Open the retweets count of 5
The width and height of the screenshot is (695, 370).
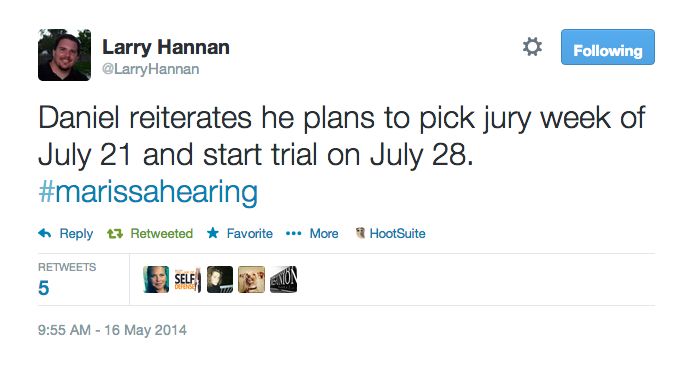[43, 288]
